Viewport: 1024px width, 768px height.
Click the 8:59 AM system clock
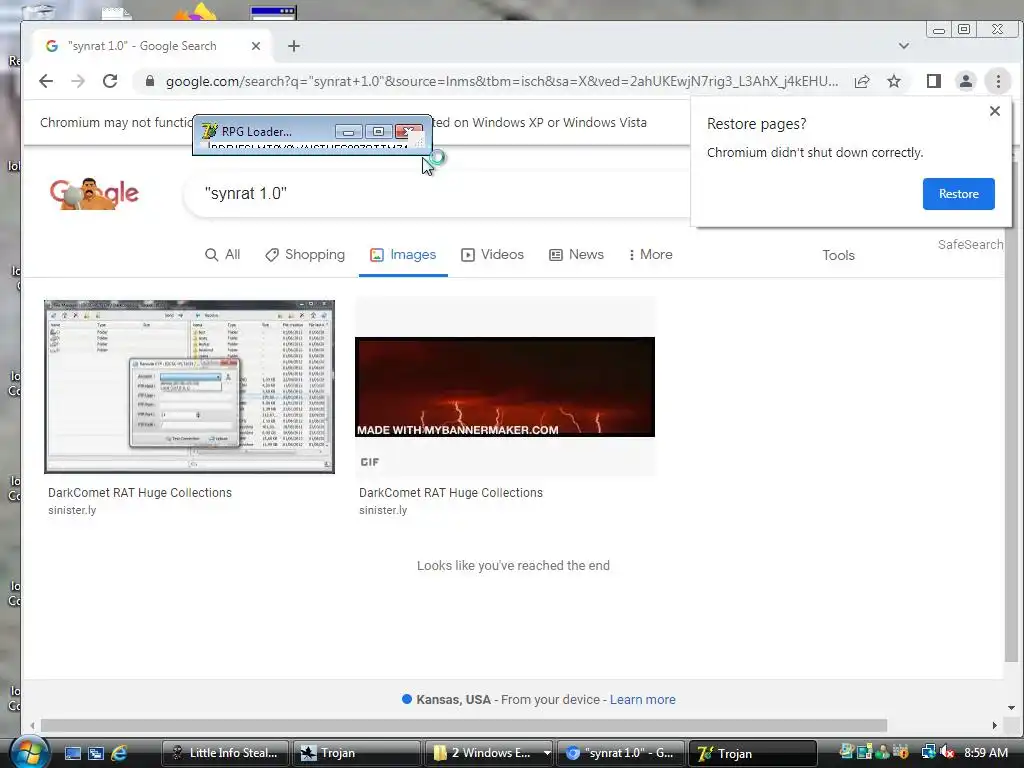(x=985, y=752)
